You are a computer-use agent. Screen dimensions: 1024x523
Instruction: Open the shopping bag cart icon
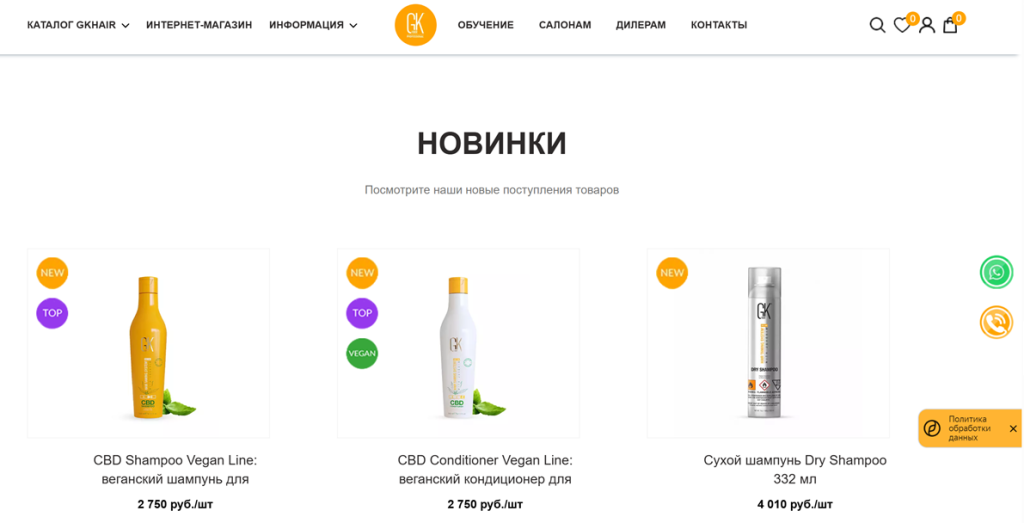point(950,25)
